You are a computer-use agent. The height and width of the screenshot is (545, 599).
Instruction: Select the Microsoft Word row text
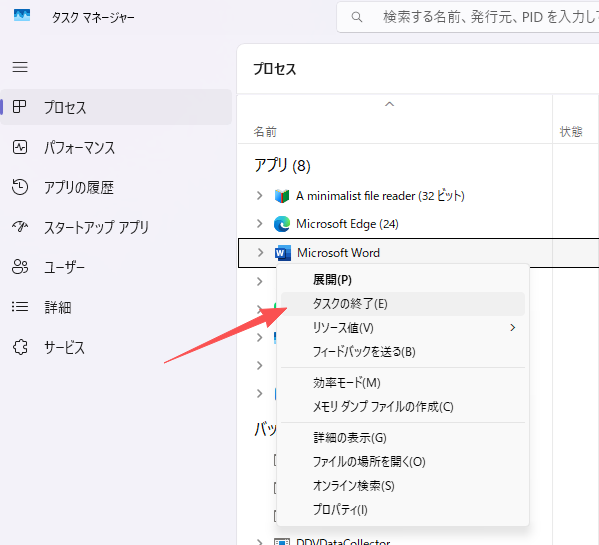[338, 253]
